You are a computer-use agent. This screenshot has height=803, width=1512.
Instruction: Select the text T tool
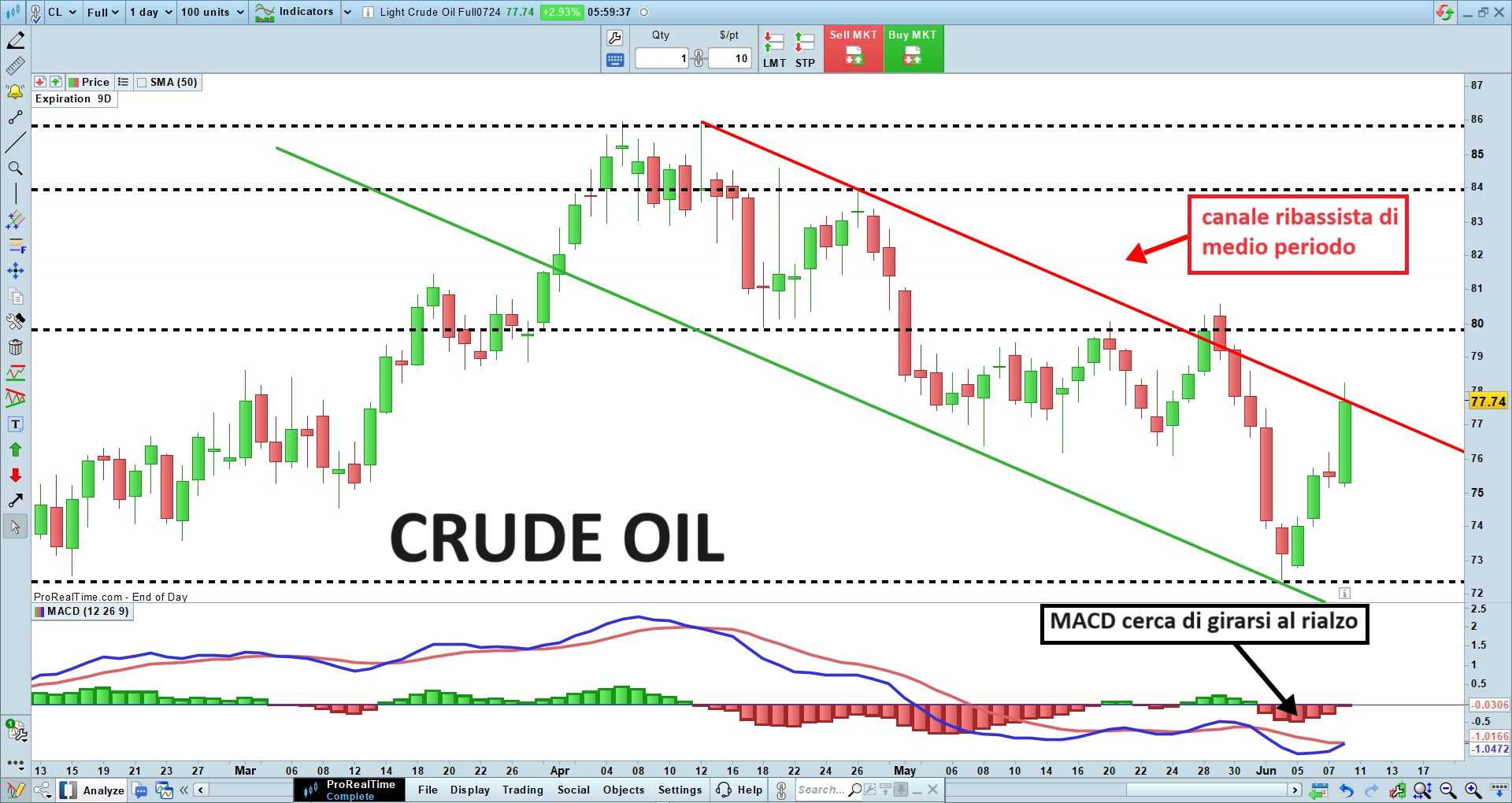(x=15, y=424)
